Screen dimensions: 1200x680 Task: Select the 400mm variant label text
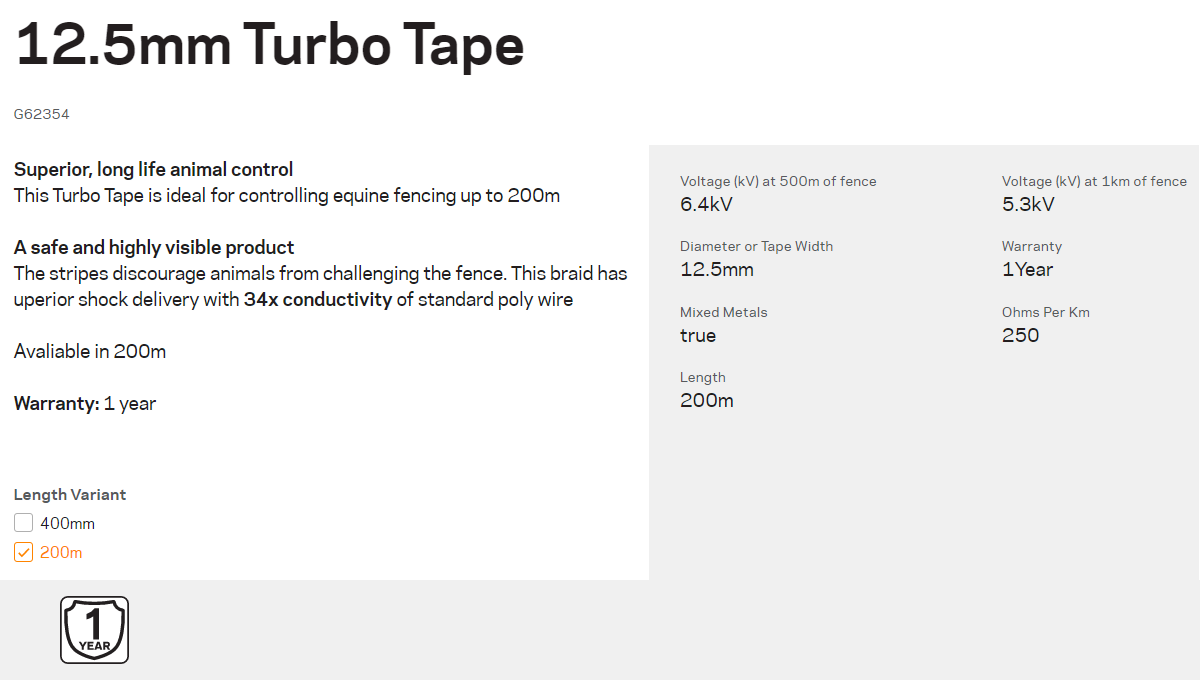pos(68,523)
